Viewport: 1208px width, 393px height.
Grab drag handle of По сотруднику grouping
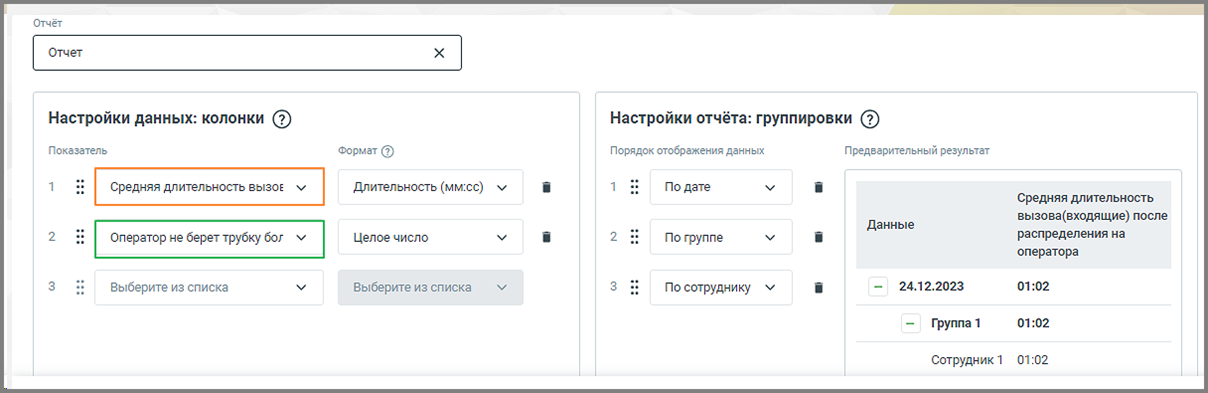click(x=634, y=287)
